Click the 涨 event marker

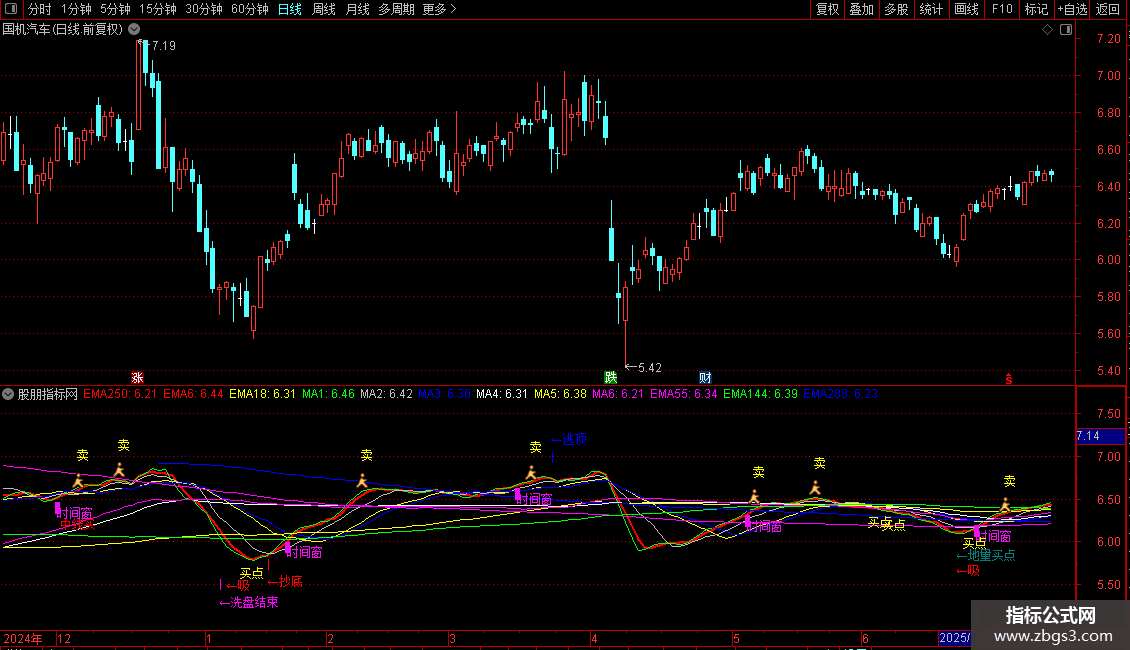137,378
